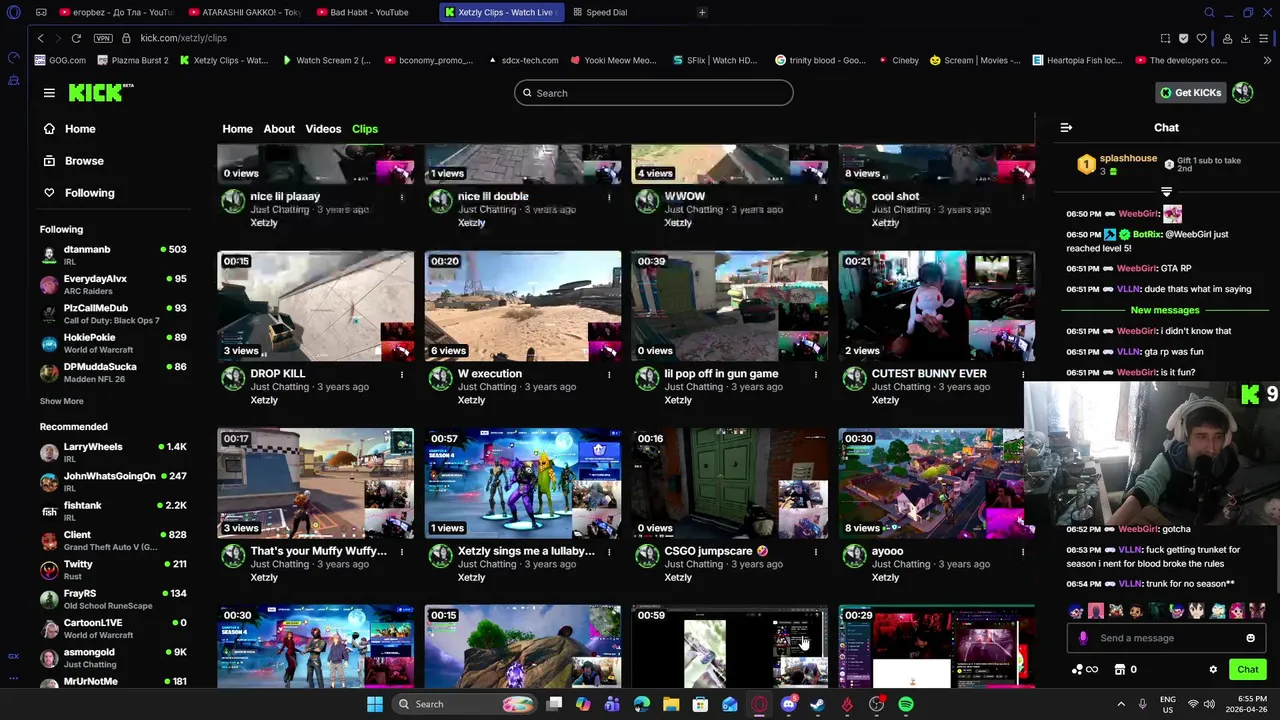Image resolution: width=1280 pixels, height=720 pixels.
Task: Open Steam from the taskbar
Action: 817,704
